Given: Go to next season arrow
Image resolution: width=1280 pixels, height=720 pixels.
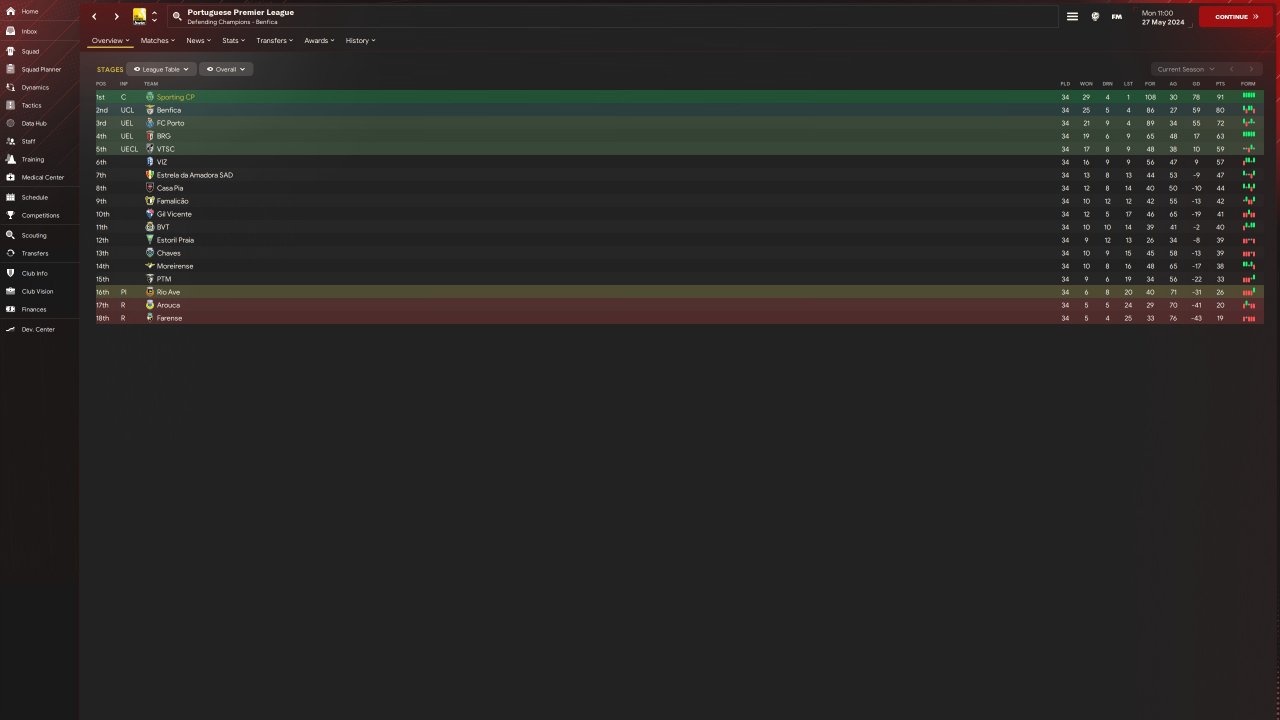Looking at the screenshot, I should click(1250, 69).
